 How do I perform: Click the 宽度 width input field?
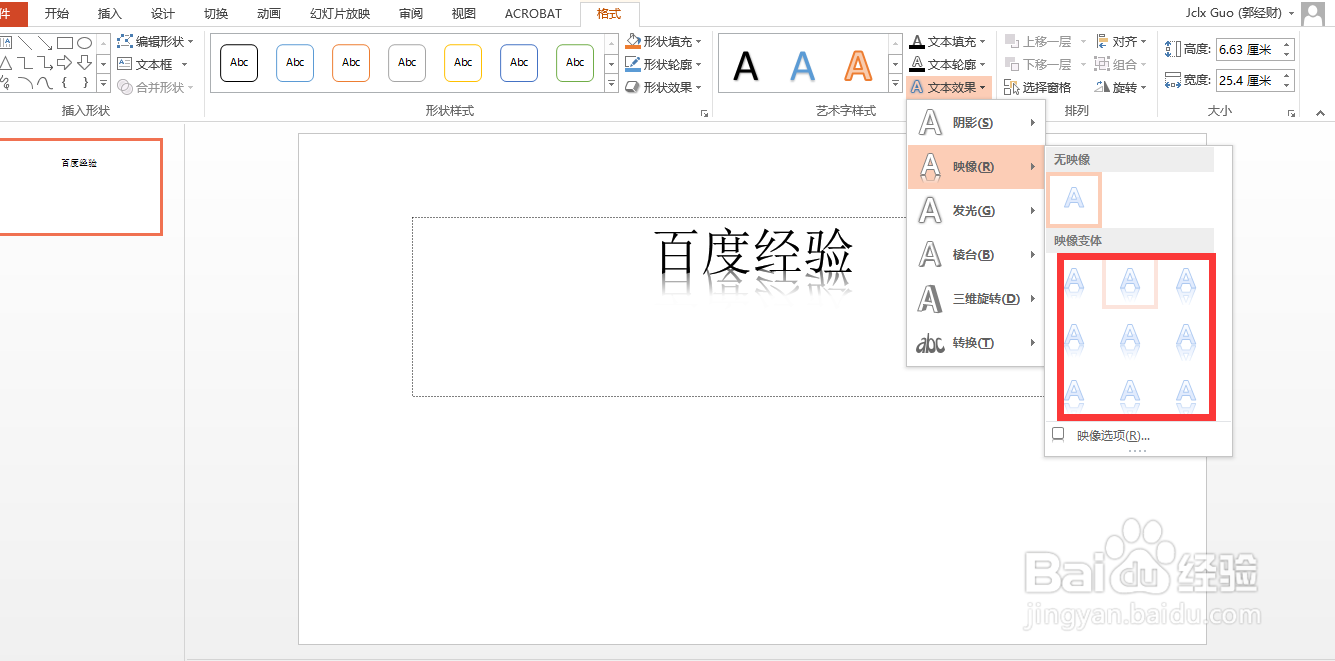coord(1246,80)
